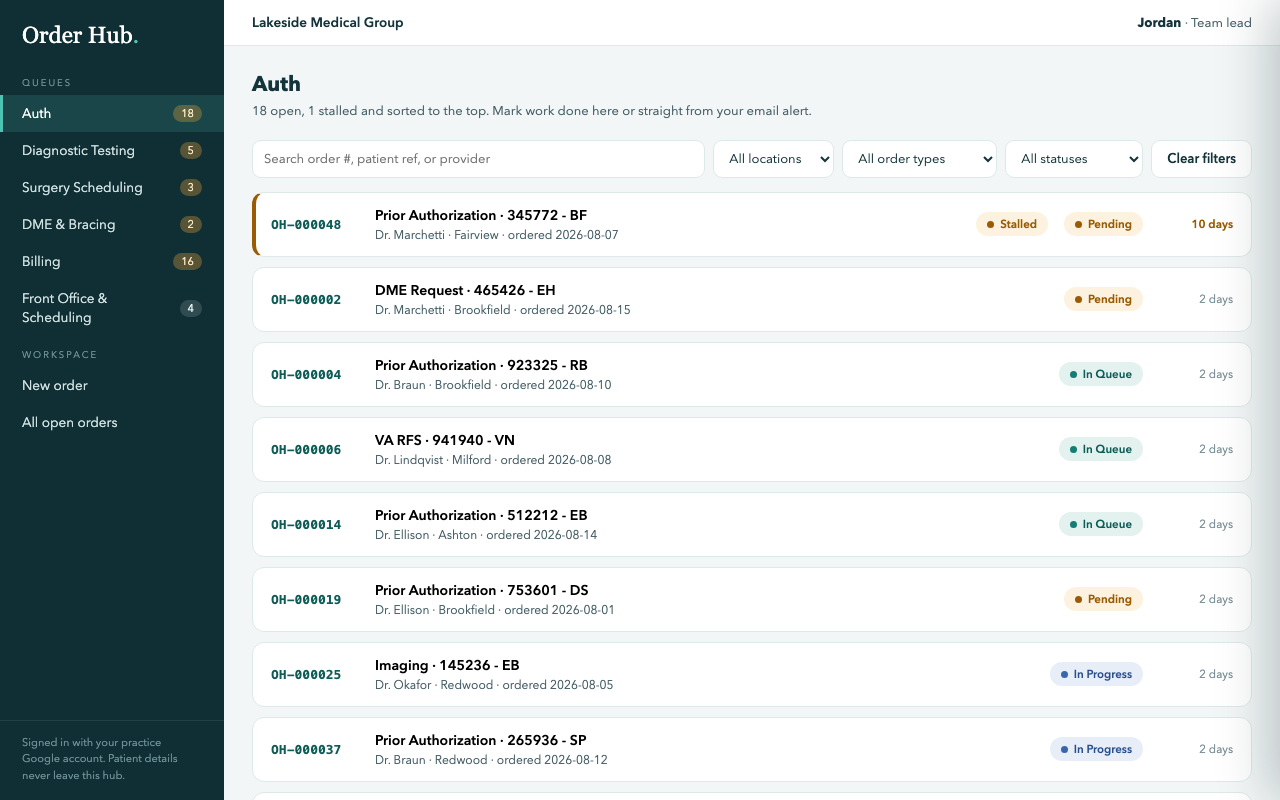The height and width of the screenshot is (800, 1280).
Task: Click the Billing count badge 16
Action: [187, 261]
